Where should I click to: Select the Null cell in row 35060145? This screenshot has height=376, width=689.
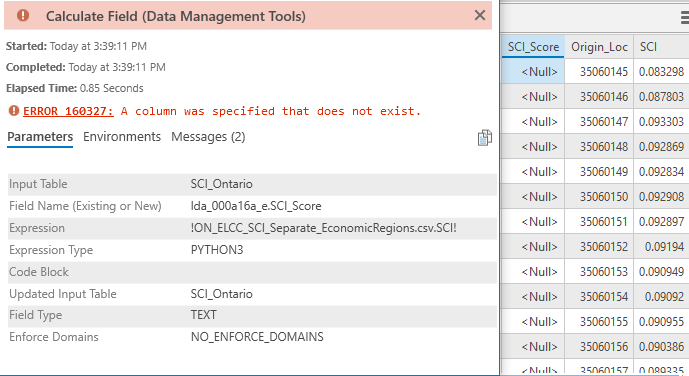pyautogui.click(x=533, y=72)
